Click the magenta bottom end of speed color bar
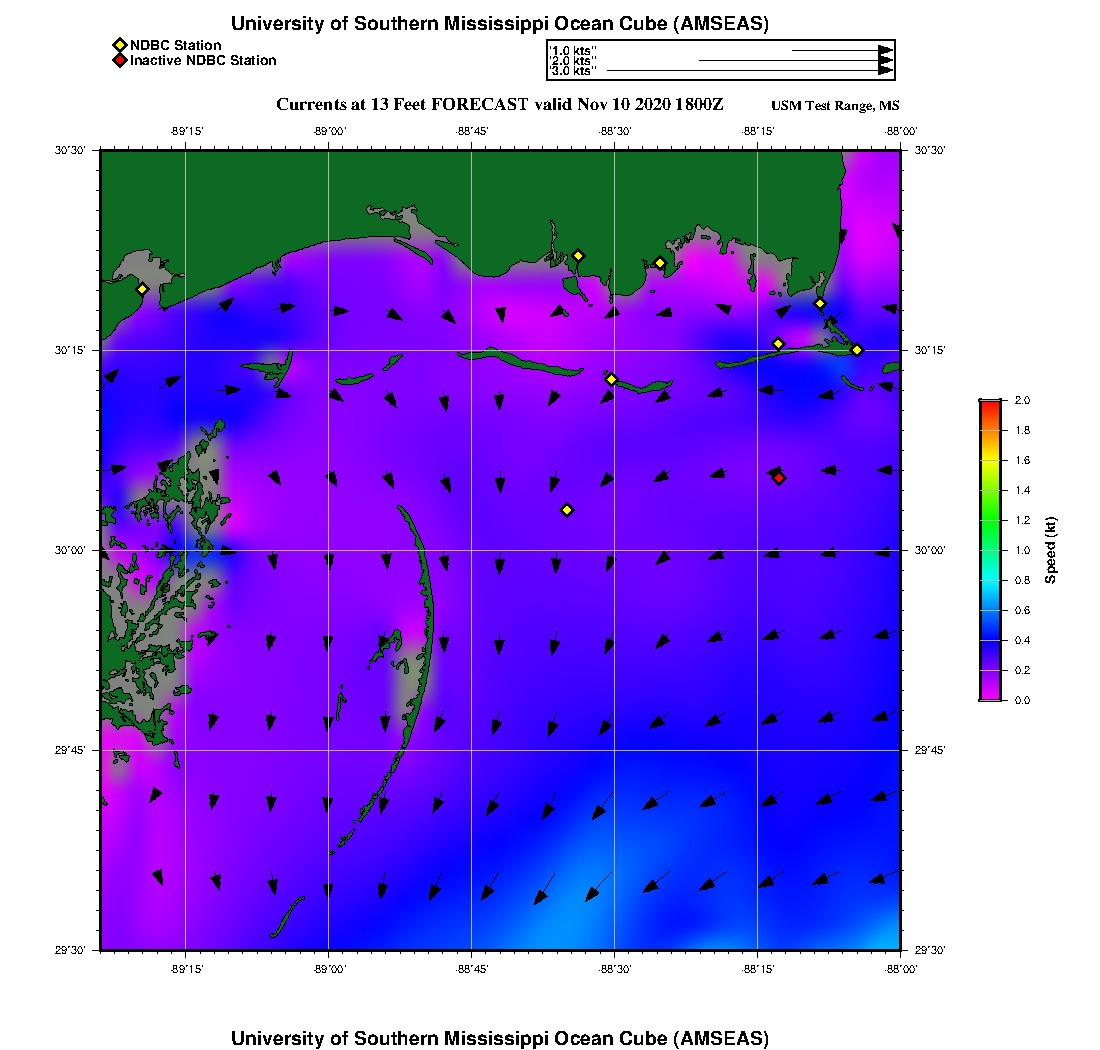The height and width of the screenshot is (1050, 1100). (991, 694)
